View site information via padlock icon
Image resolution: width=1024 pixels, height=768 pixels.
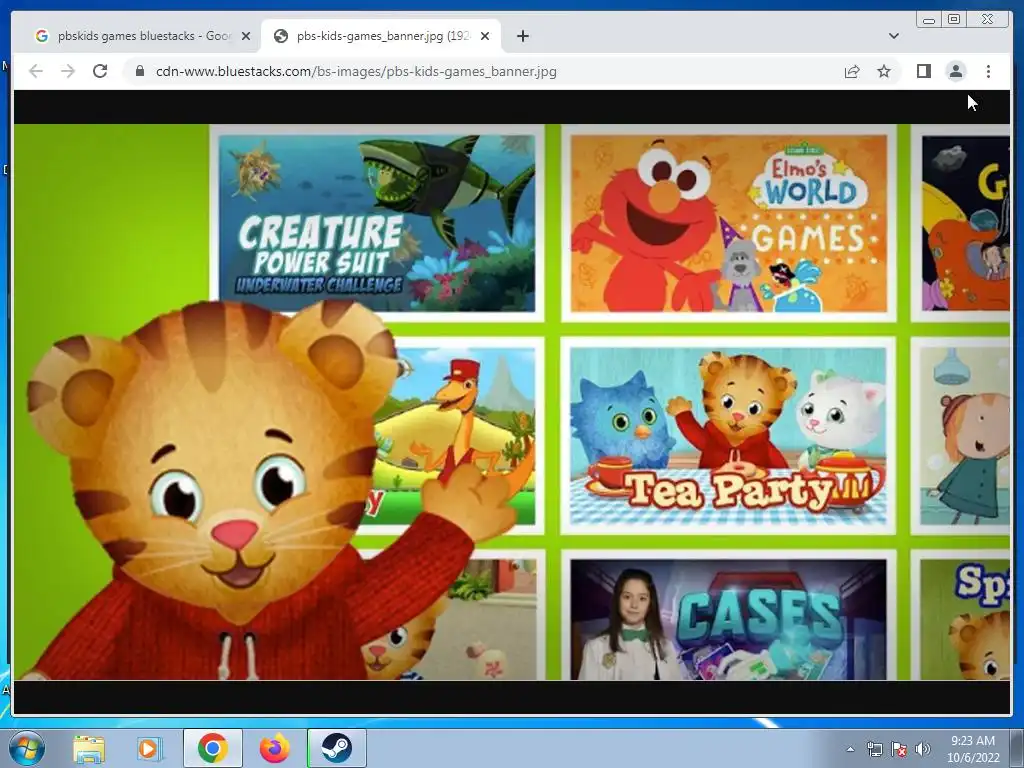pyautogui.click(x=139, y=71)
